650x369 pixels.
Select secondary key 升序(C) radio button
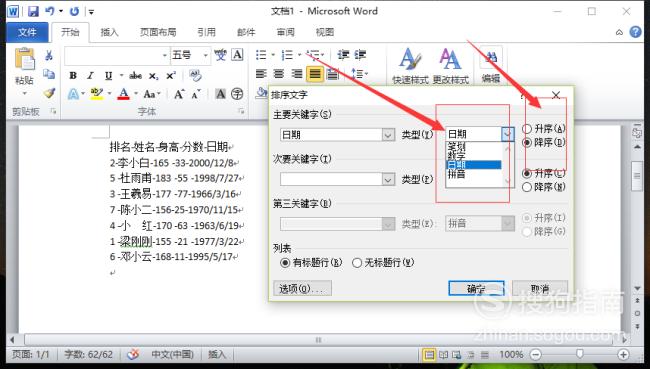(527, 173)
